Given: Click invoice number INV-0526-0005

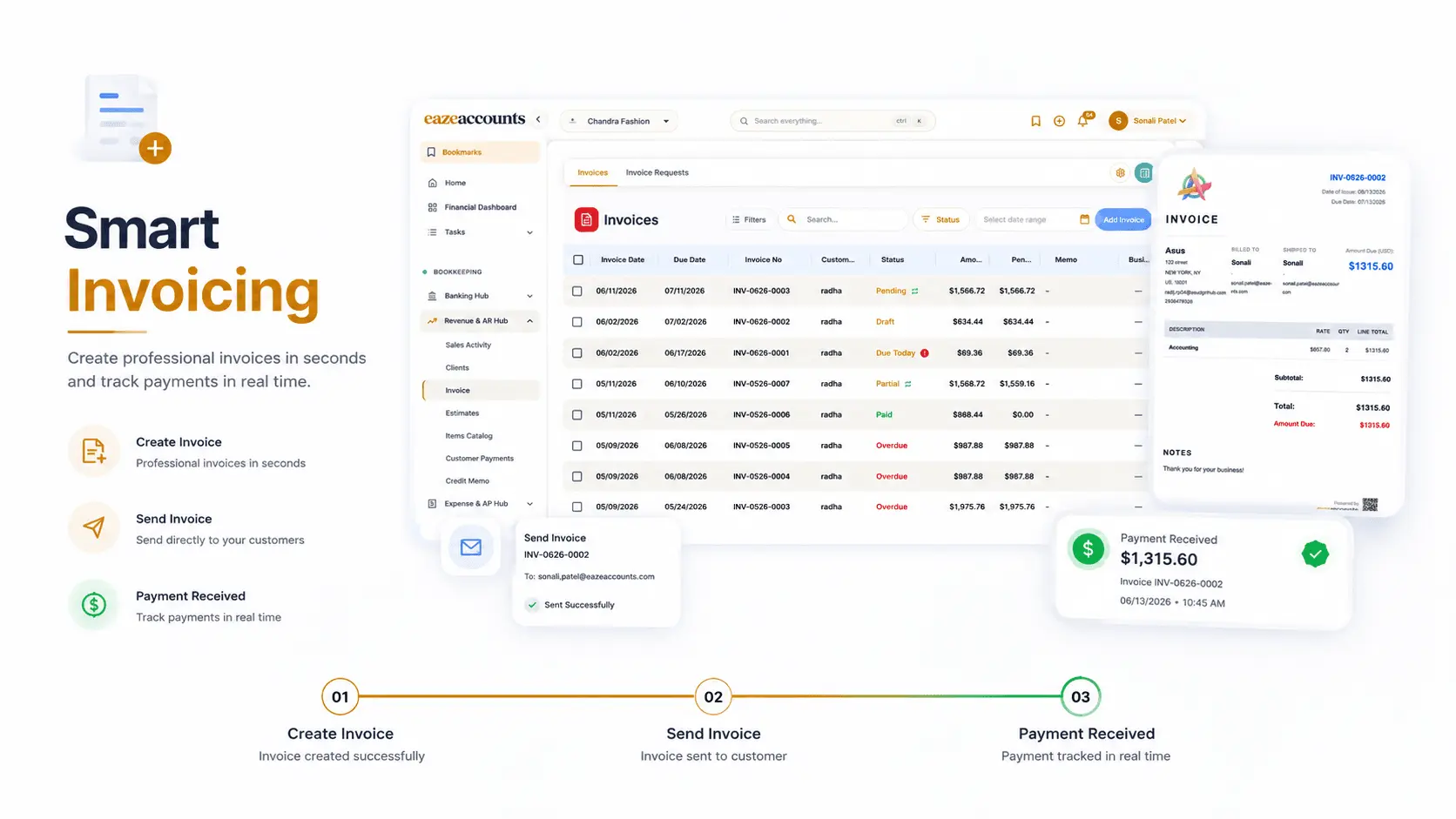Looking at the screenshot, I should tap(761, 446).
